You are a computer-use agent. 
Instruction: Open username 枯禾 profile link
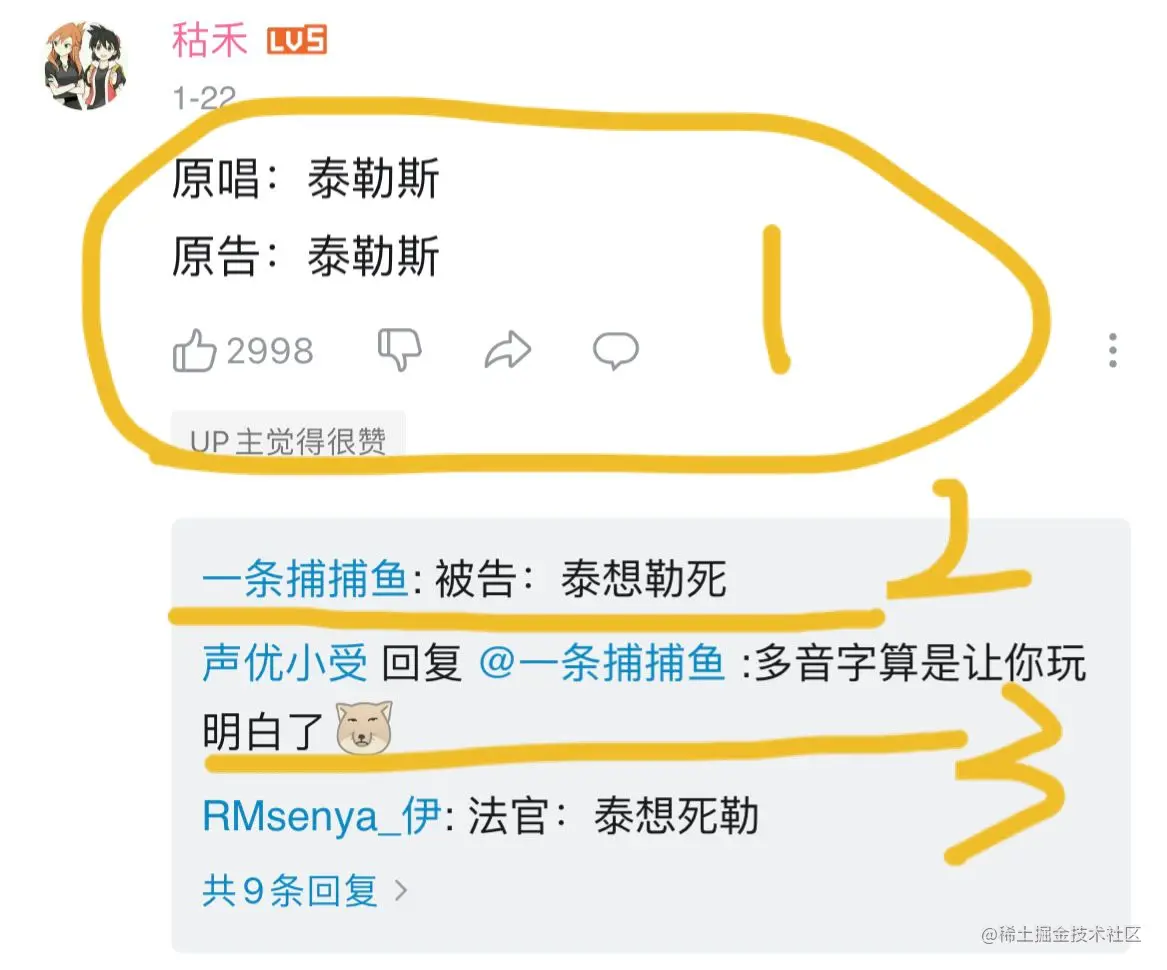click(x=209, y=39)
